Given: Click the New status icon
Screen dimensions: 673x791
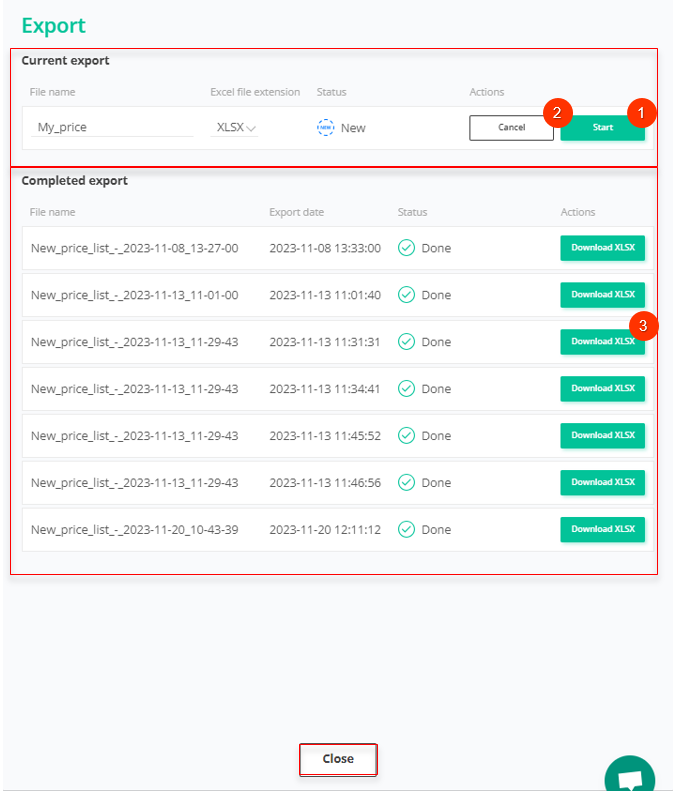Looking at the screenshot, I should (x=325, y=127).
